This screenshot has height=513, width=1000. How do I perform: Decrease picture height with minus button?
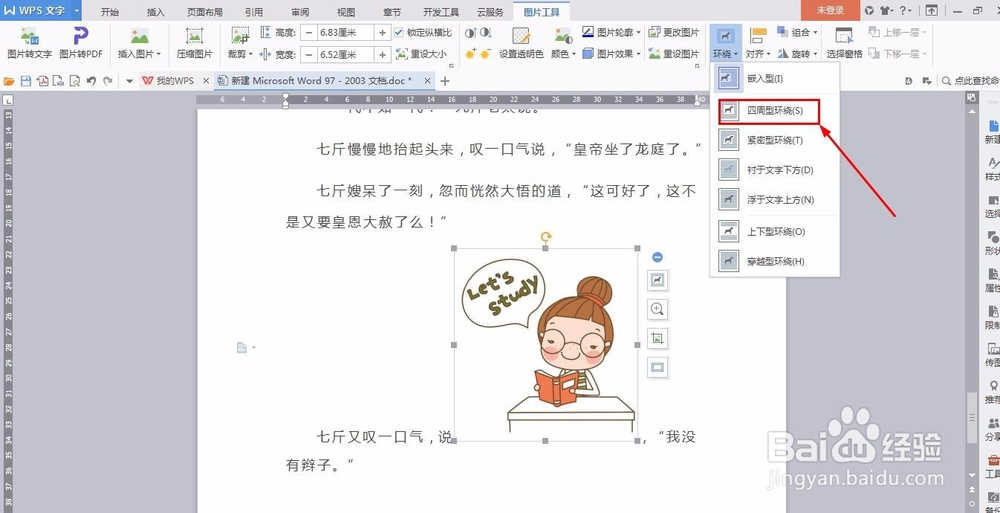point(309,33)
